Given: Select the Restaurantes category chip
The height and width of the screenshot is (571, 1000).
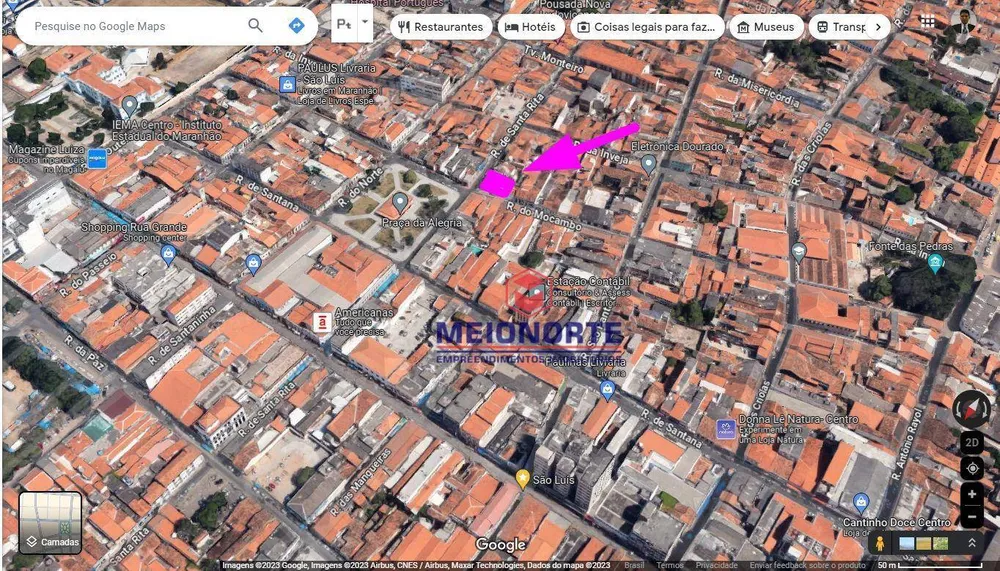Looking at the screenshot, I should pyautogui.click(x=441, y=27).
